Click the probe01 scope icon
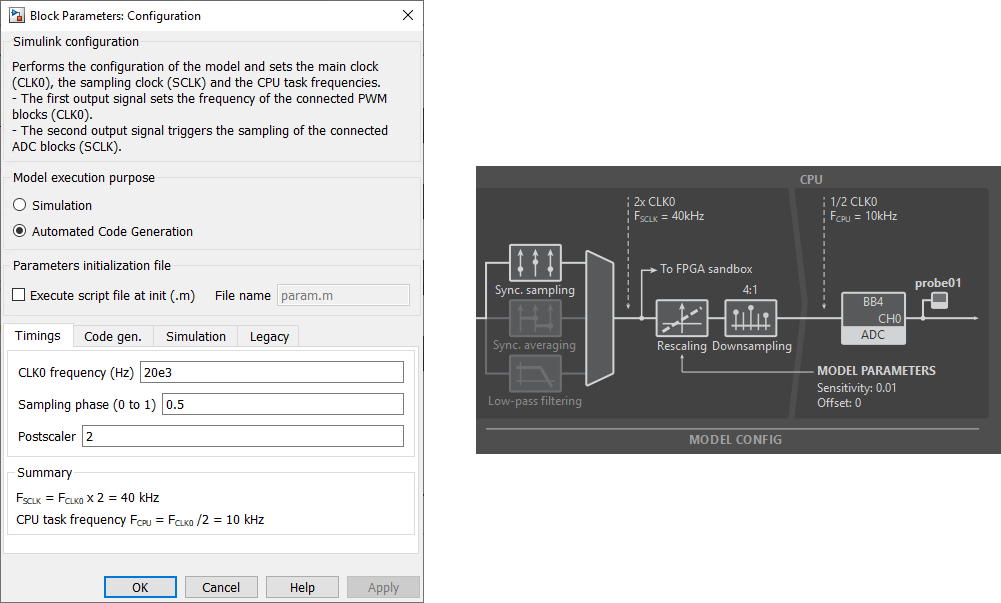This screenshot has height=603, width=1001. [x=939, y=301]
